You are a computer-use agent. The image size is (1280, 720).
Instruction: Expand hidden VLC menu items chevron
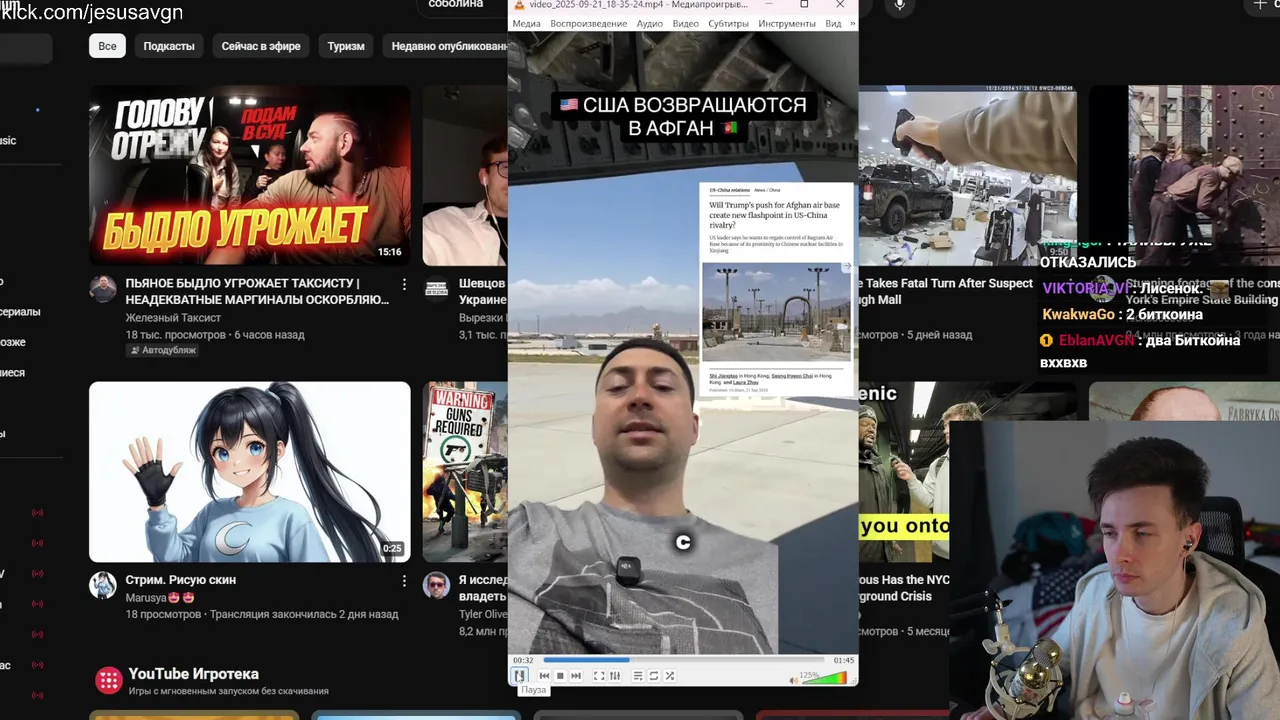pos(852,24)
